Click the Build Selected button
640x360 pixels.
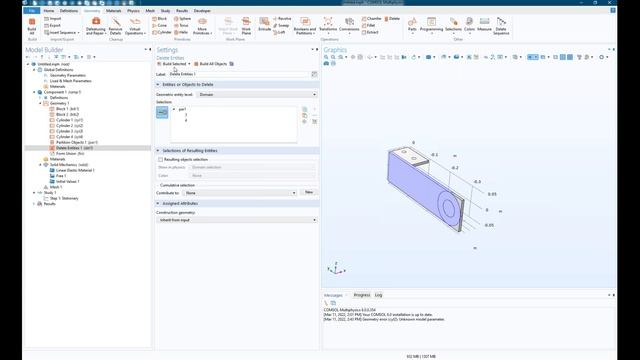(x=171, y=64)
